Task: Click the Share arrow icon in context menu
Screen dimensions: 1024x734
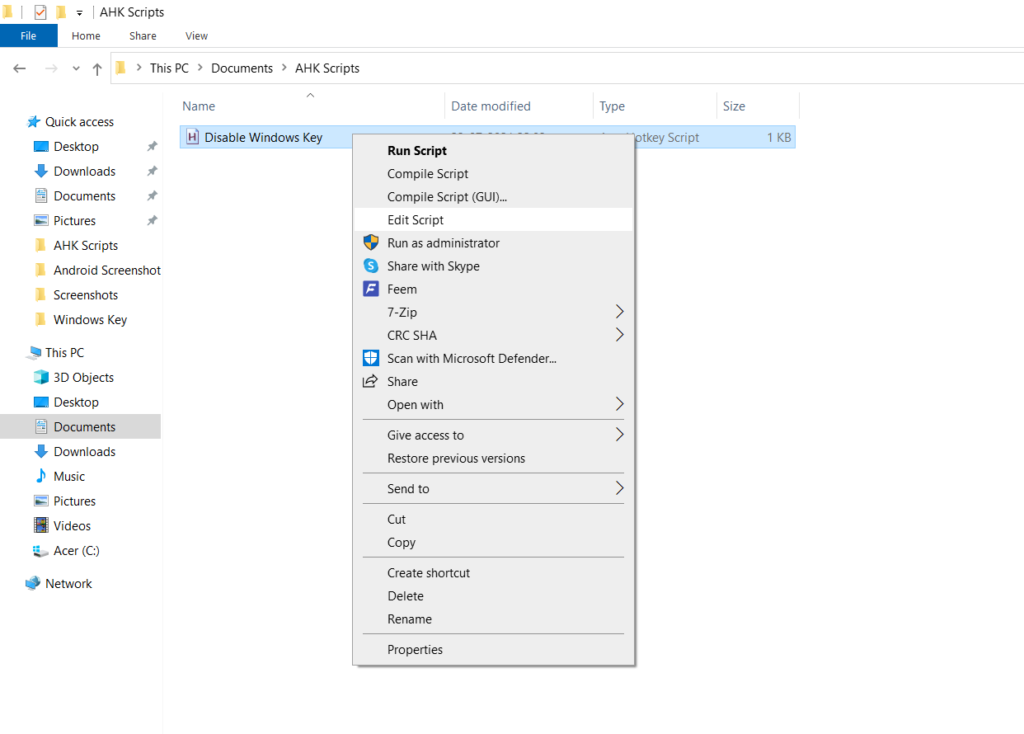Action: [x=371, y=381]
